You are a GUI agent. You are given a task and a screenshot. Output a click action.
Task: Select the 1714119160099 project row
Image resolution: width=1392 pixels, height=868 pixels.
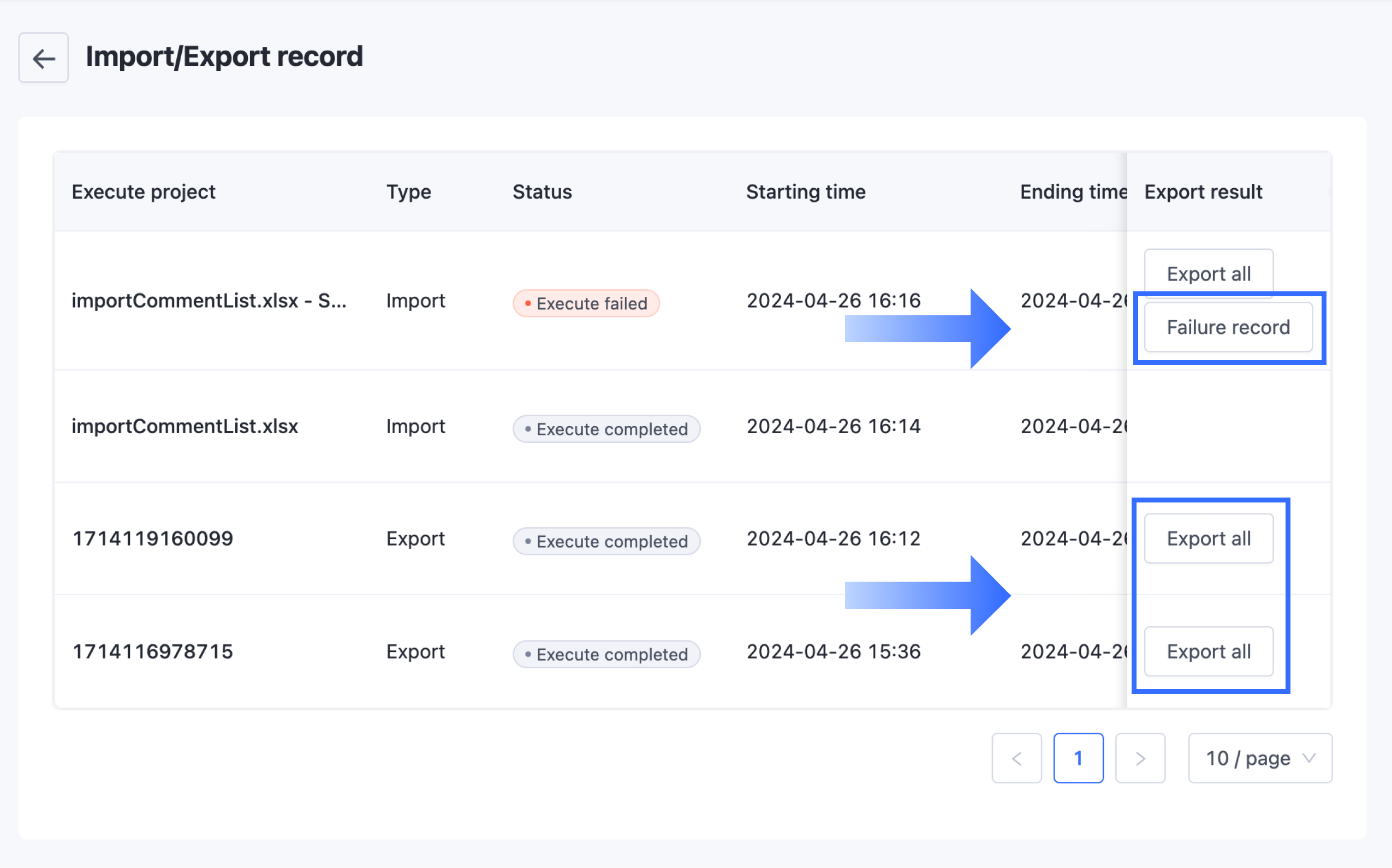[153, 538]
